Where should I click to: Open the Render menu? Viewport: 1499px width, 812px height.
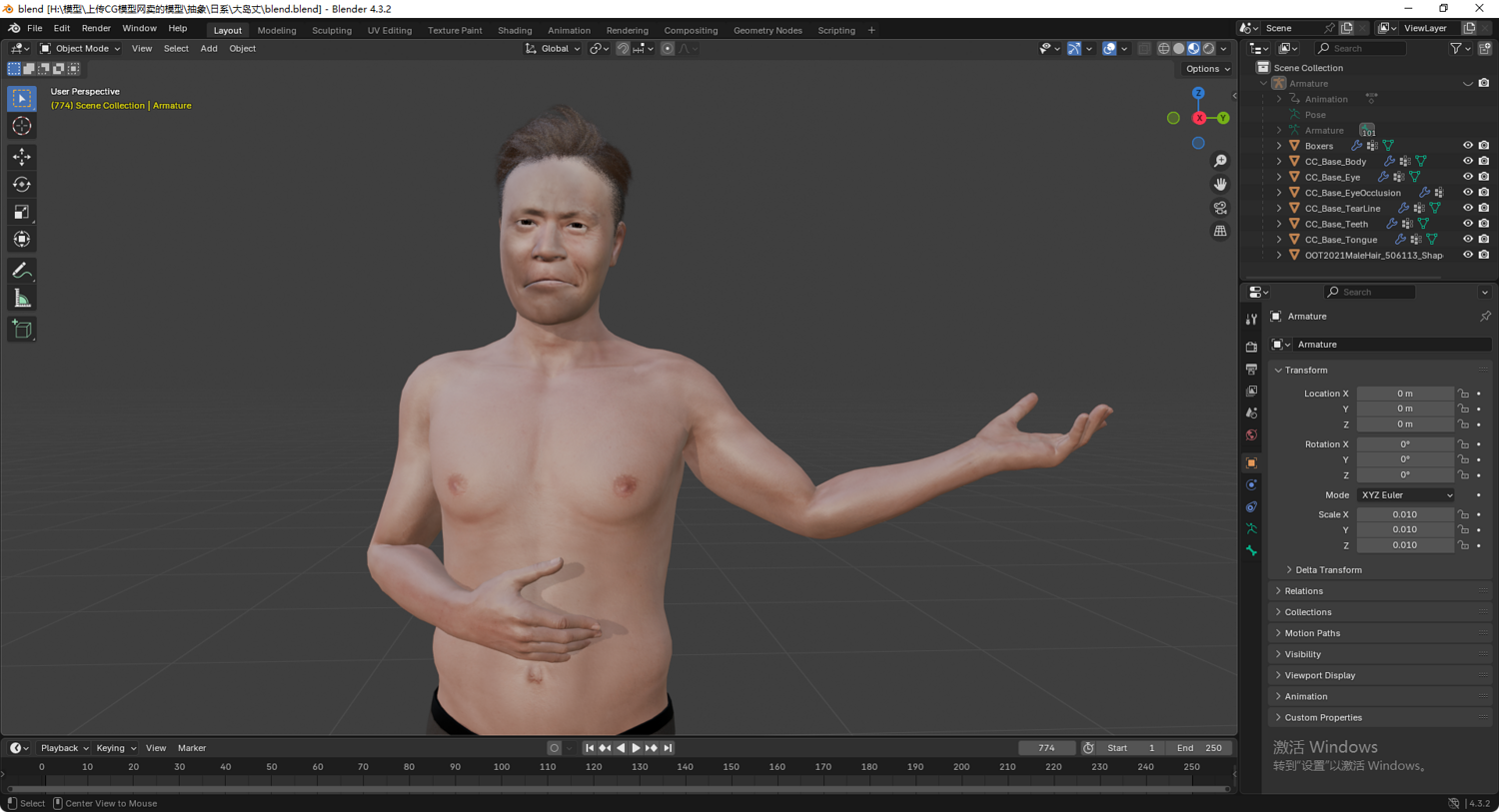point(96,28)
